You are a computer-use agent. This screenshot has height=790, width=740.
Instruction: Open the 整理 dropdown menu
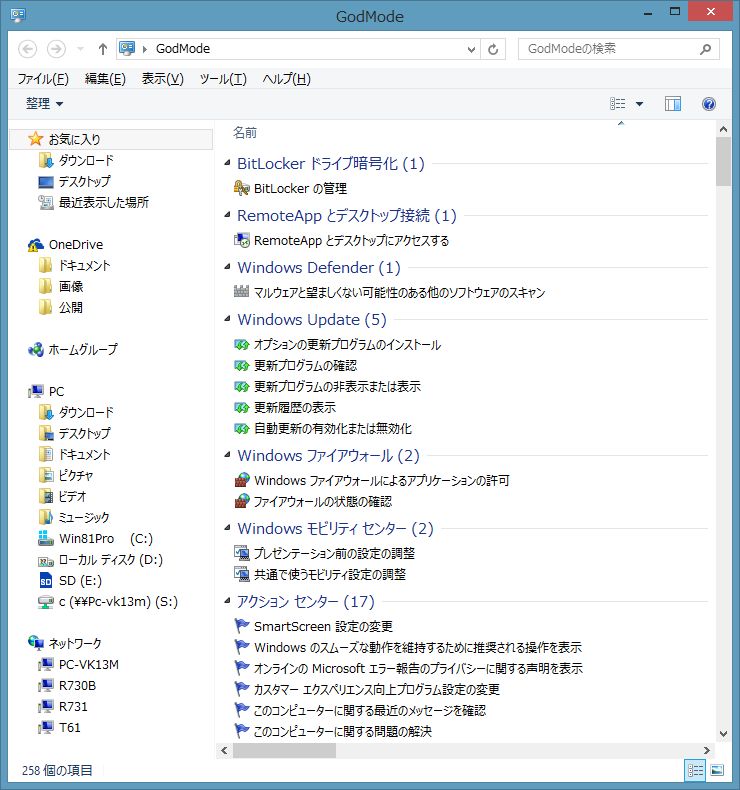pos(45,104)
